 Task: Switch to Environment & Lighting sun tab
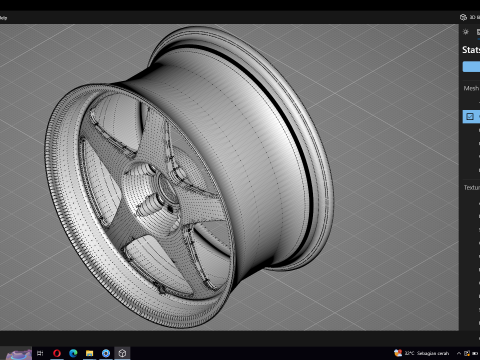pos(466,32)
